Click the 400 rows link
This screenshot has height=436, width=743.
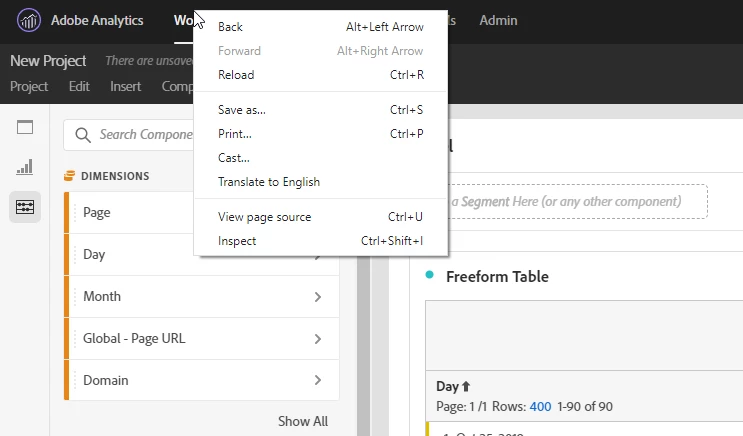click(540, 407)
